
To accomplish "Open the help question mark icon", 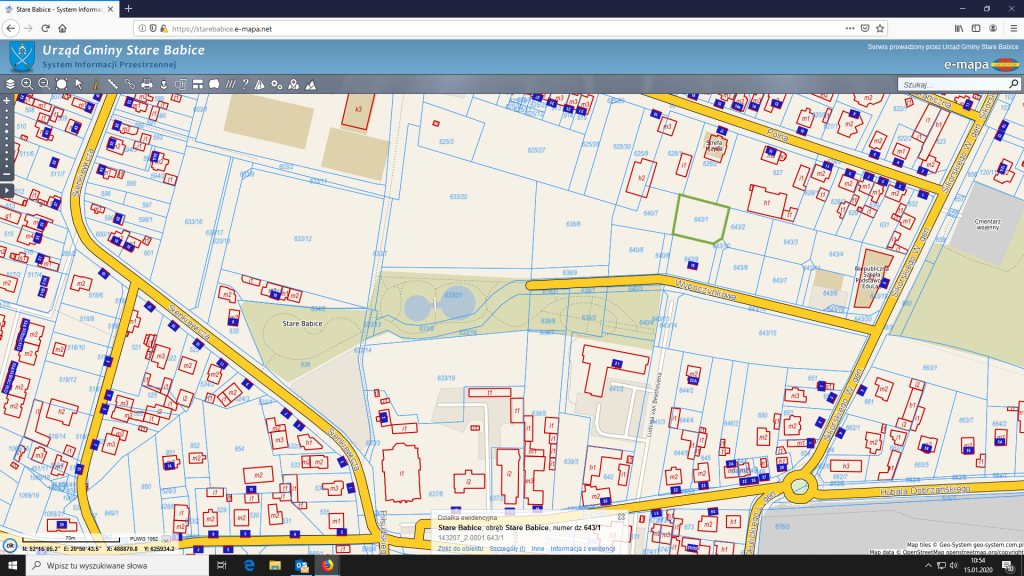I will pyautogui.click(x=245, y=84).
